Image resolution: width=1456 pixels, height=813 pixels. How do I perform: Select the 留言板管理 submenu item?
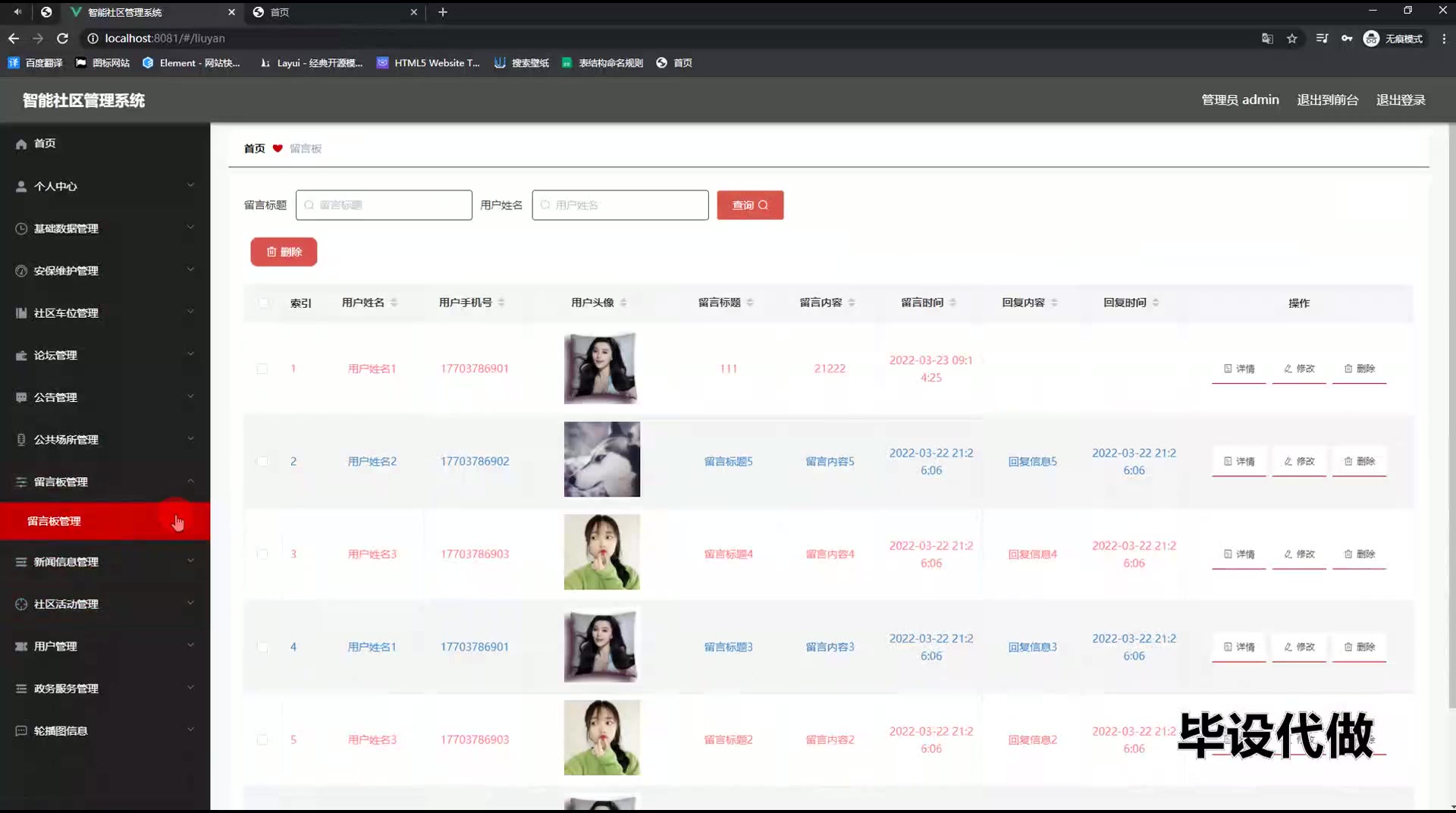click(55, 521)
